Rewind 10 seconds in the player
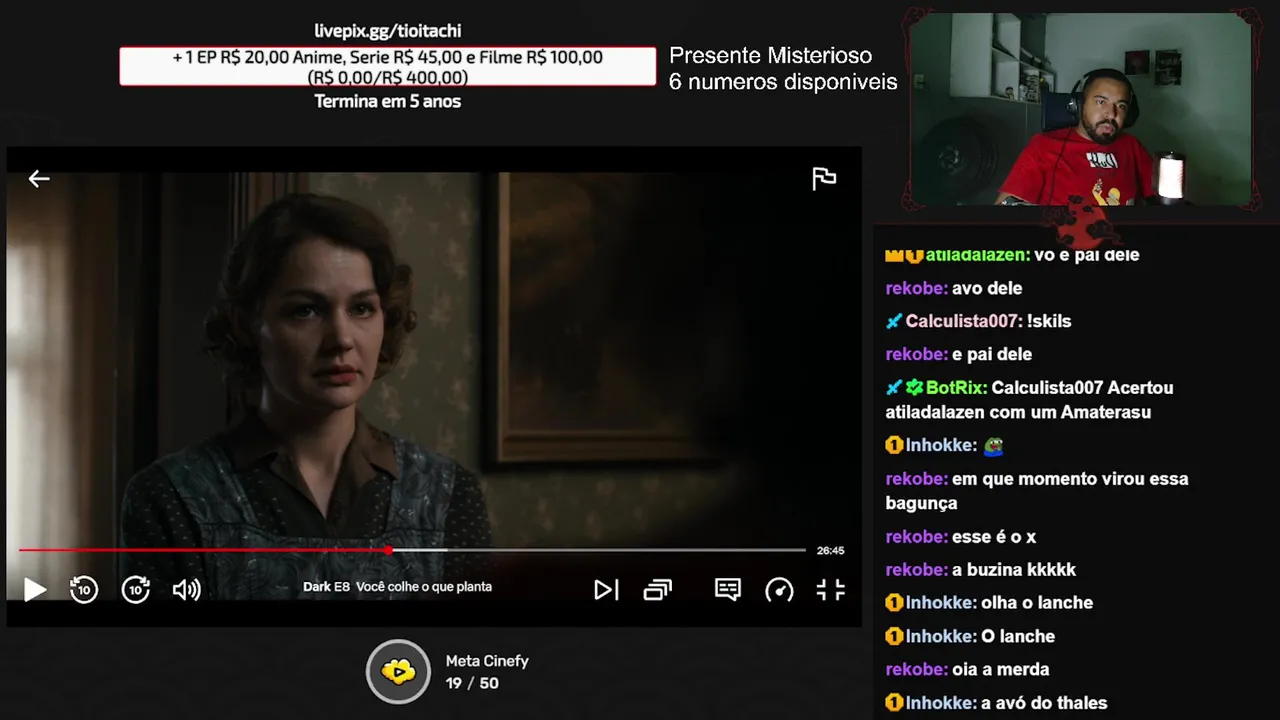The width and height of the screenshot is (1280, 720). coord(84,590)
